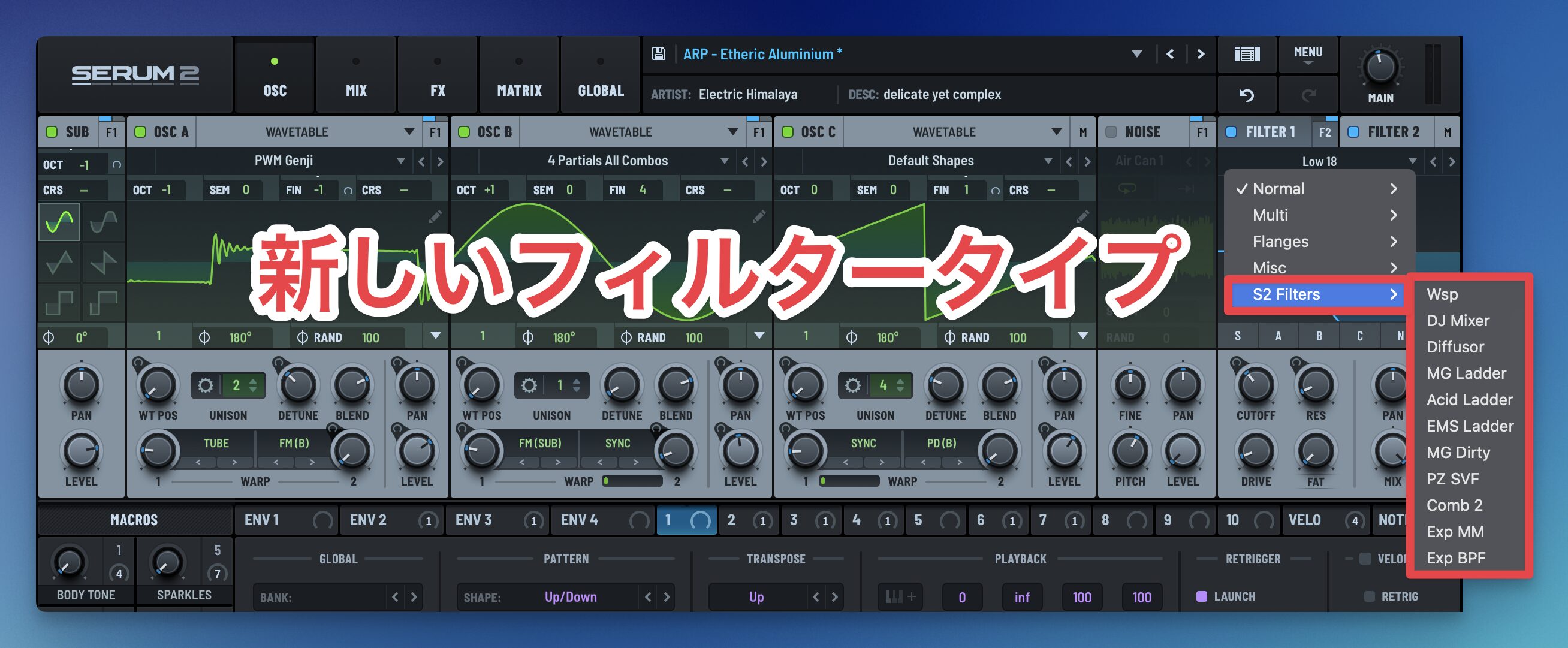
Task: Switch to the FX tab
Action: click(438, 76)
